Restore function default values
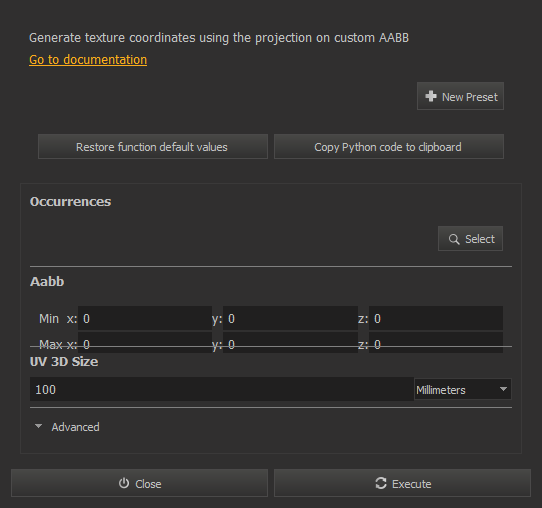 coord(153,147)
